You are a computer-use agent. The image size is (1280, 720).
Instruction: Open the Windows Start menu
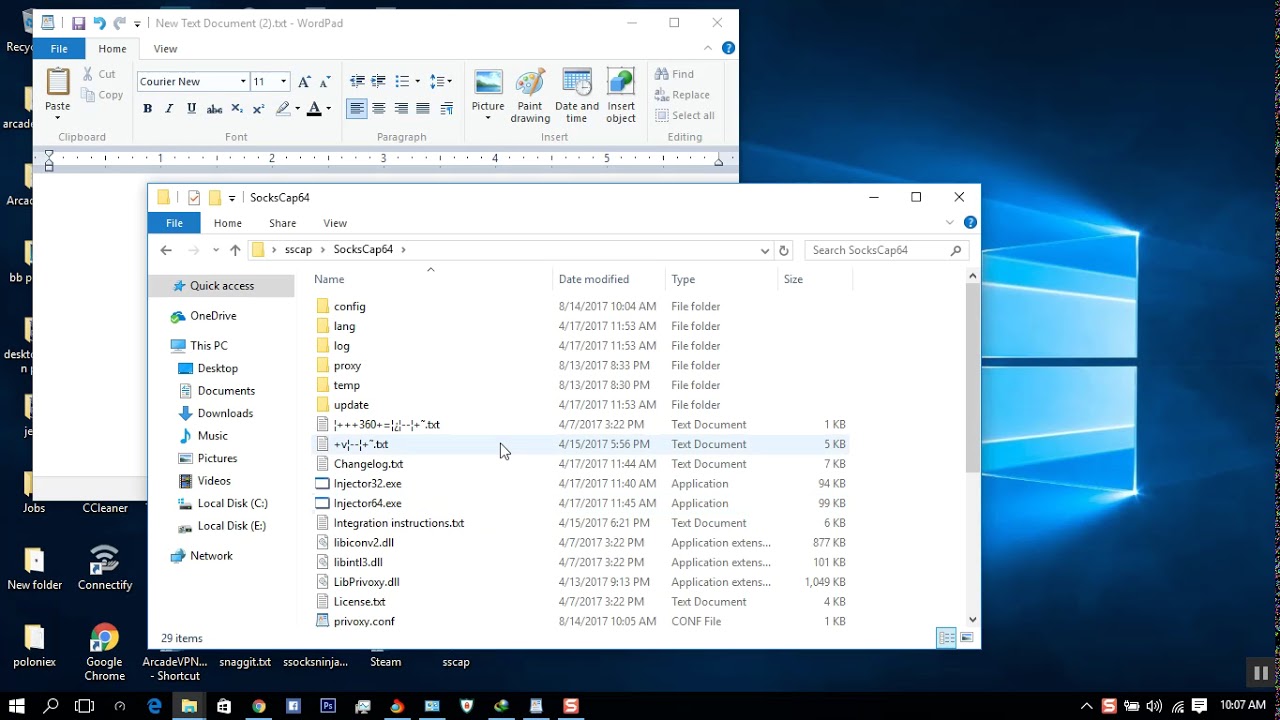17,706
